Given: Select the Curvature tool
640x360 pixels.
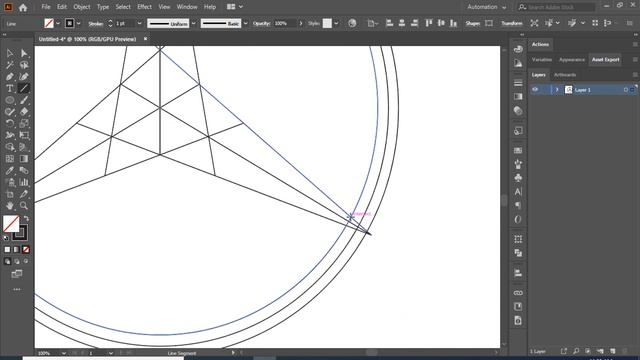Looking at the screenshot, I should pyautogui.click(x=24, y=77).
